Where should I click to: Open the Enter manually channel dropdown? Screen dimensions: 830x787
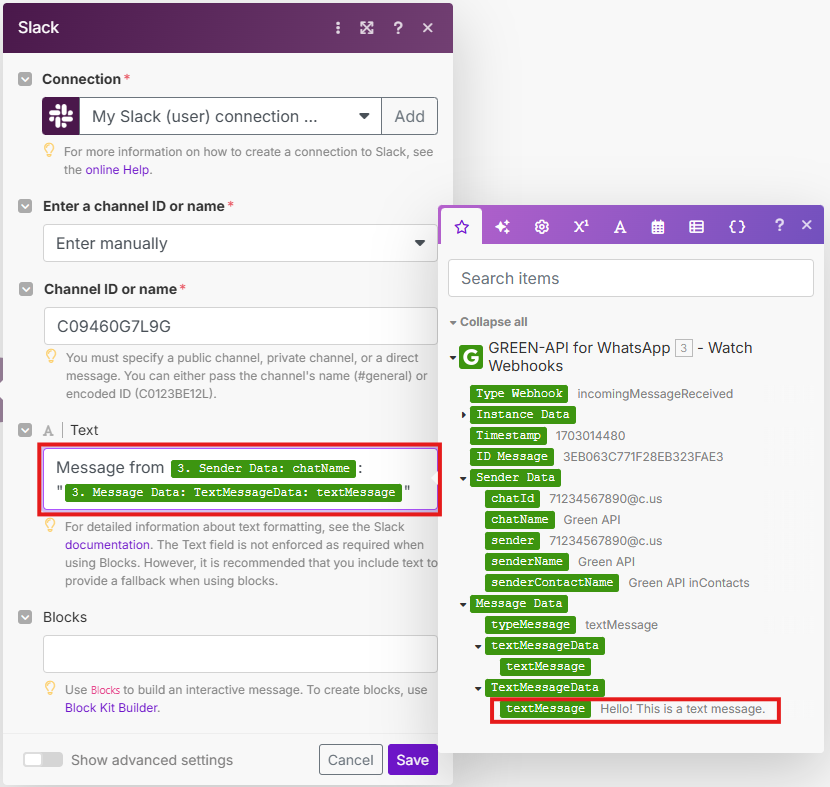coord(240,243)
